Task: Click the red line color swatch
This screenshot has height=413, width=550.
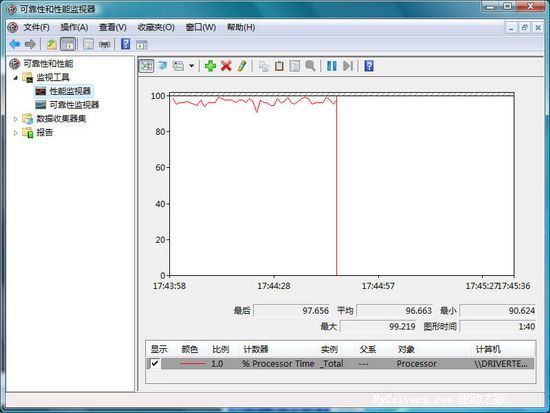Action: [x=193, y=364]
